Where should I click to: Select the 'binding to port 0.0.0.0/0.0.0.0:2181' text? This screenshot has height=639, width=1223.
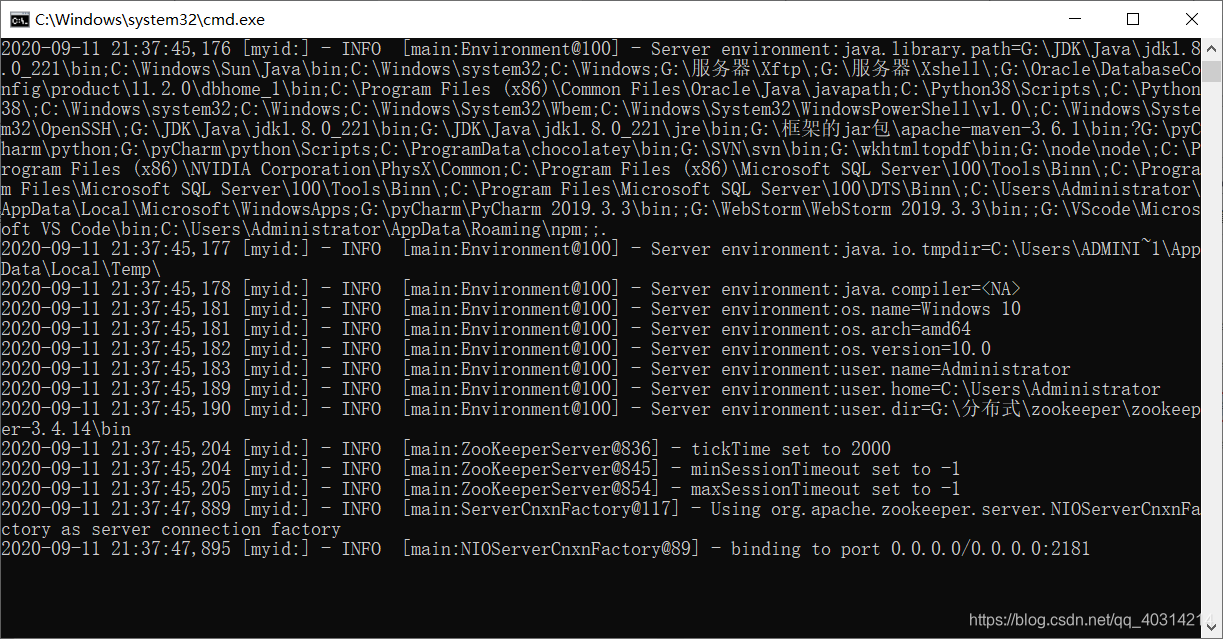point(910,549)
